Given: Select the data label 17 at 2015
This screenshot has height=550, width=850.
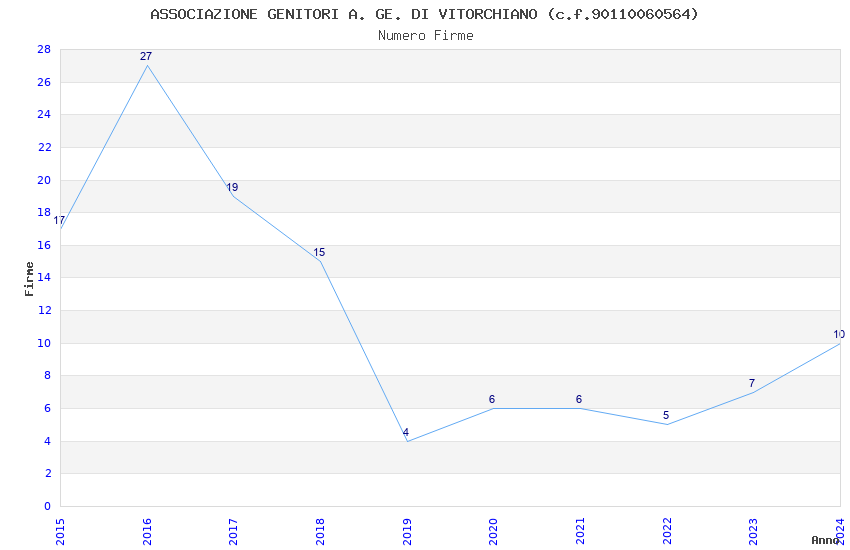Looking at the screenshot, I should [59, 220].
